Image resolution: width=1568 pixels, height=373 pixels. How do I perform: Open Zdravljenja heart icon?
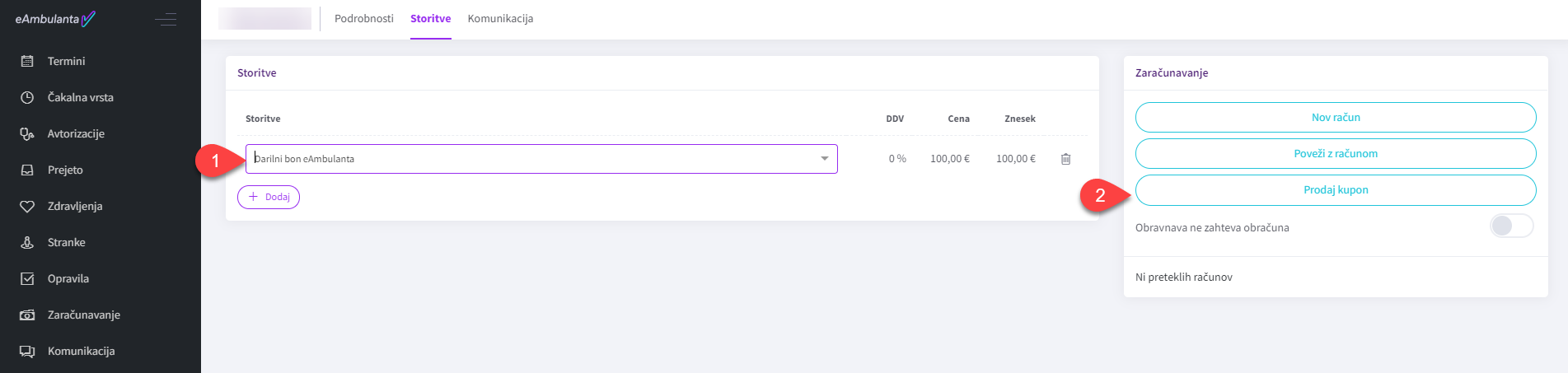[27, 206]
